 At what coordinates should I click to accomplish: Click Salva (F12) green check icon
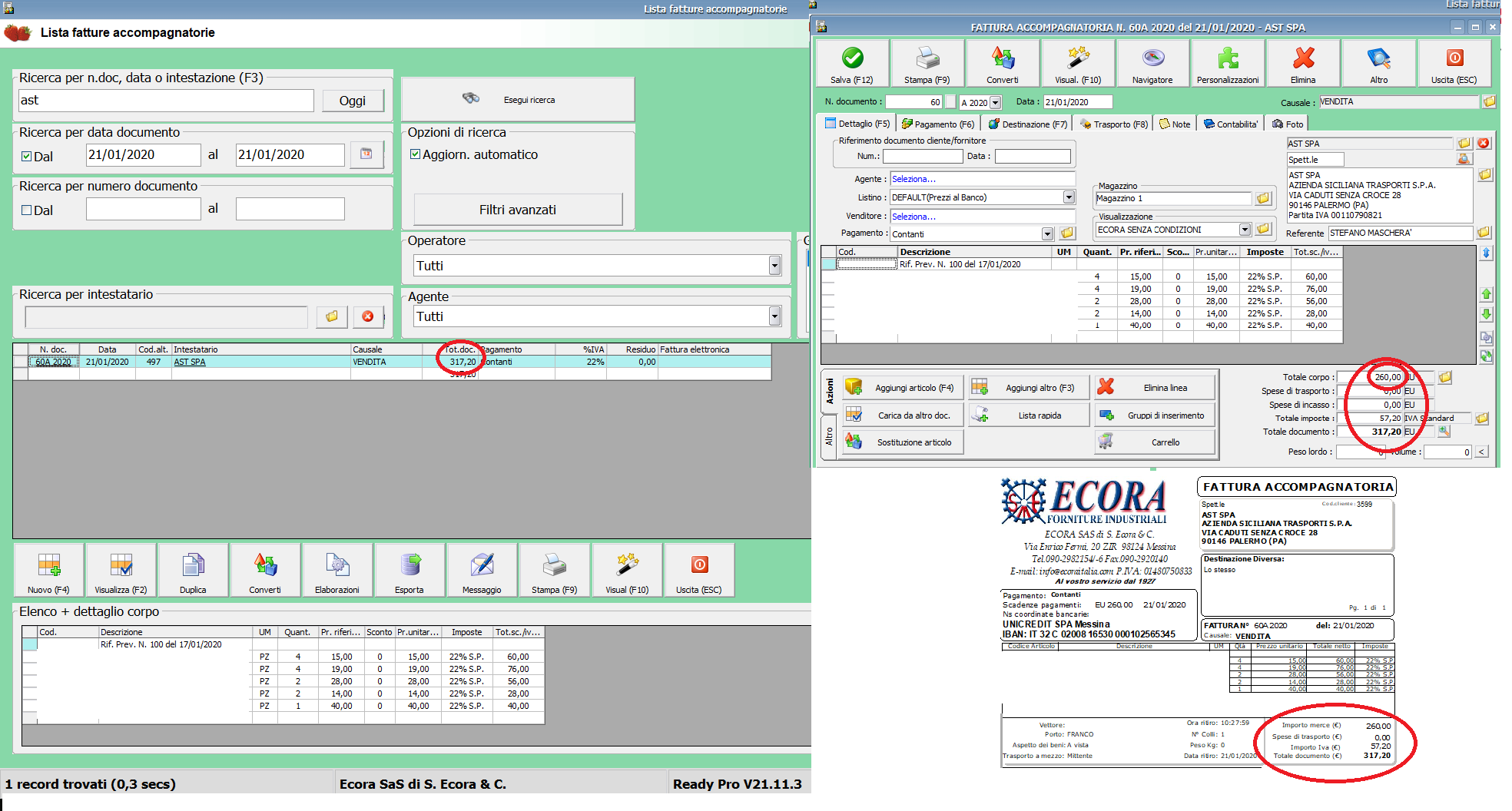coord(852,63)
